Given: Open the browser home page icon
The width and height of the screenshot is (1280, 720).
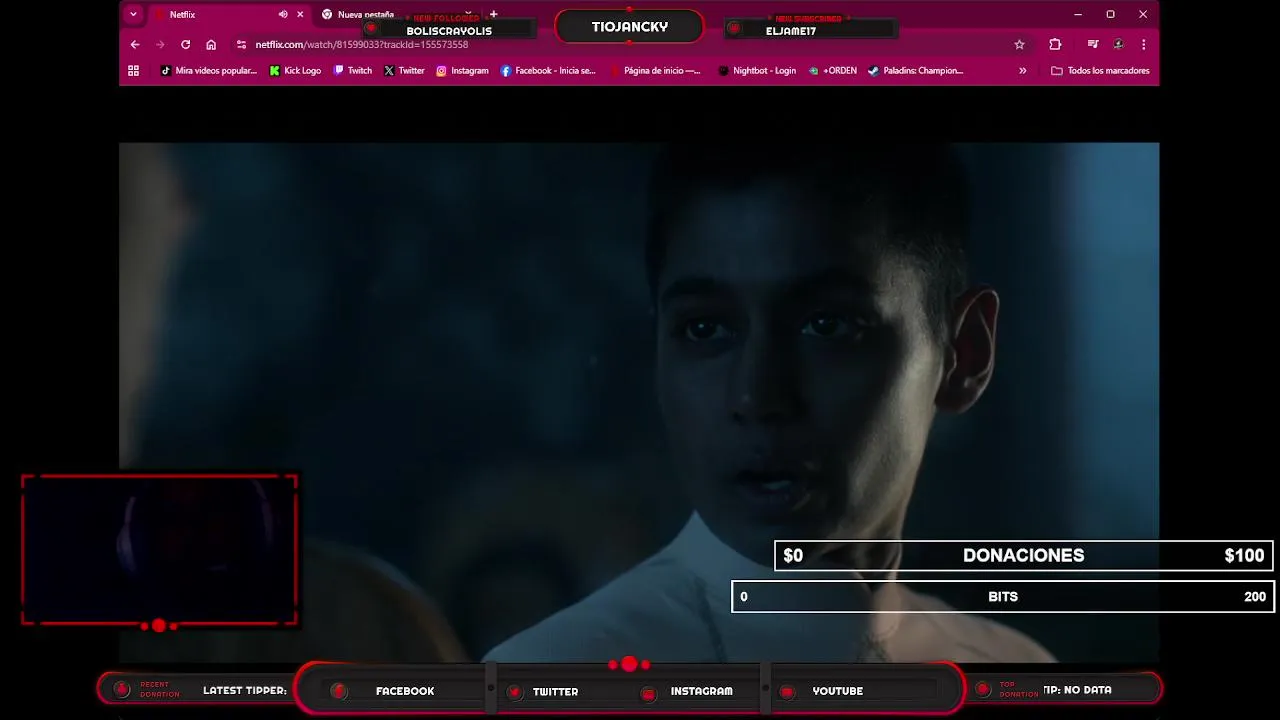Looking at the screenshot, I should 211,44.
